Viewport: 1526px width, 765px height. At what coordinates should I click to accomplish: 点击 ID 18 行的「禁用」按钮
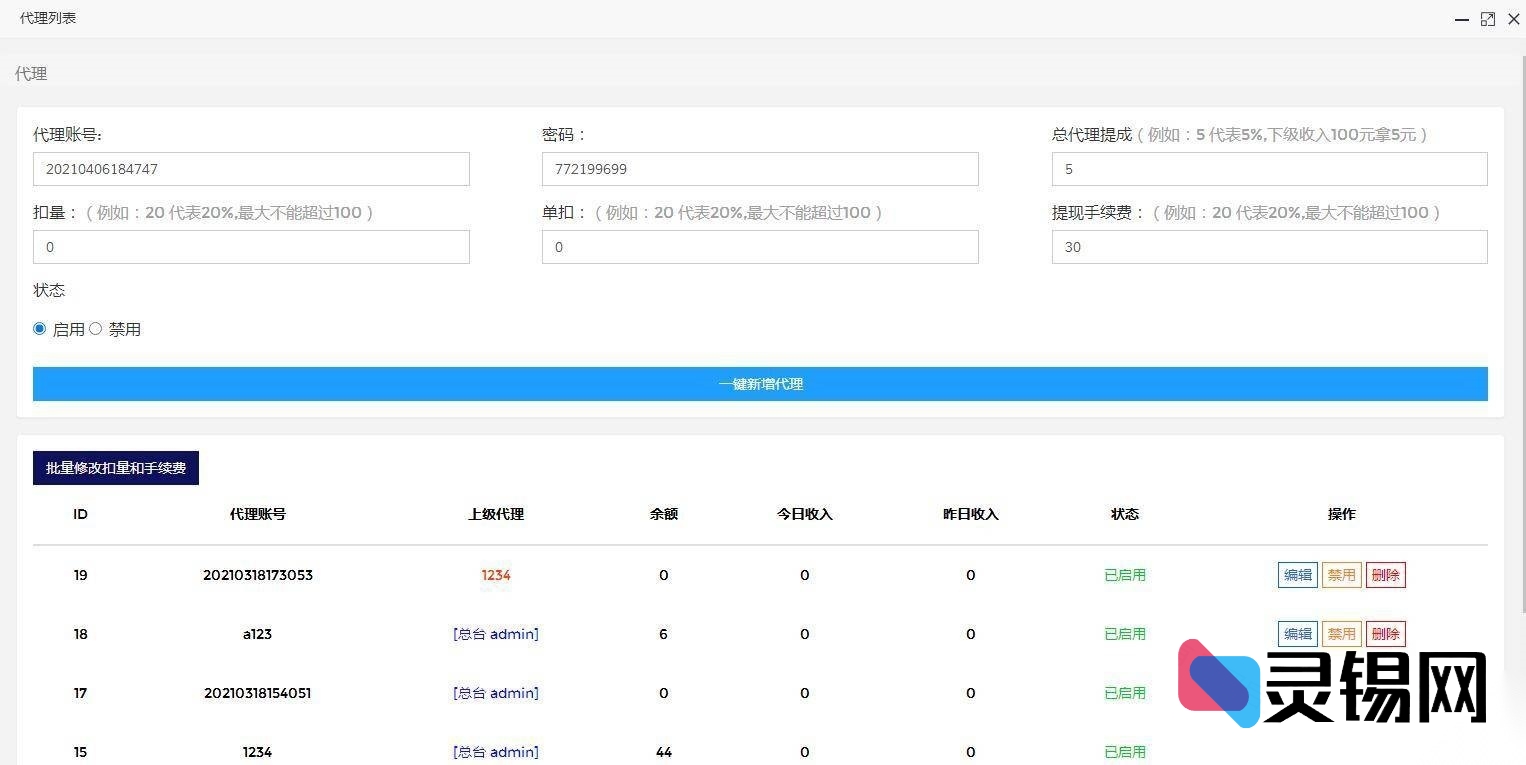click(1341, 634)
